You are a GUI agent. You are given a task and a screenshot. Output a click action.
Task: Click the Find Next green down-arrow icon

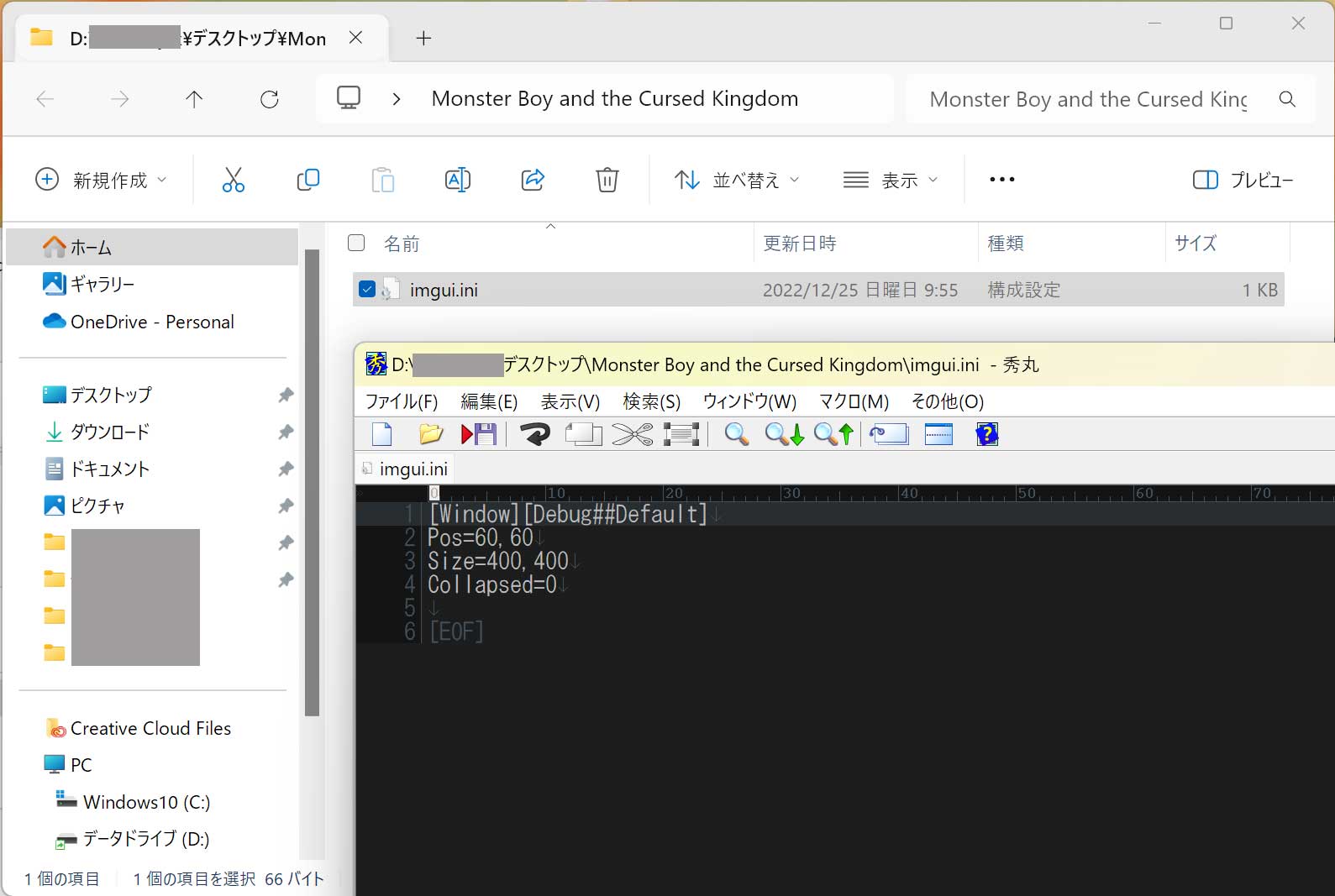pyautogui.click(x=784, y=434)
